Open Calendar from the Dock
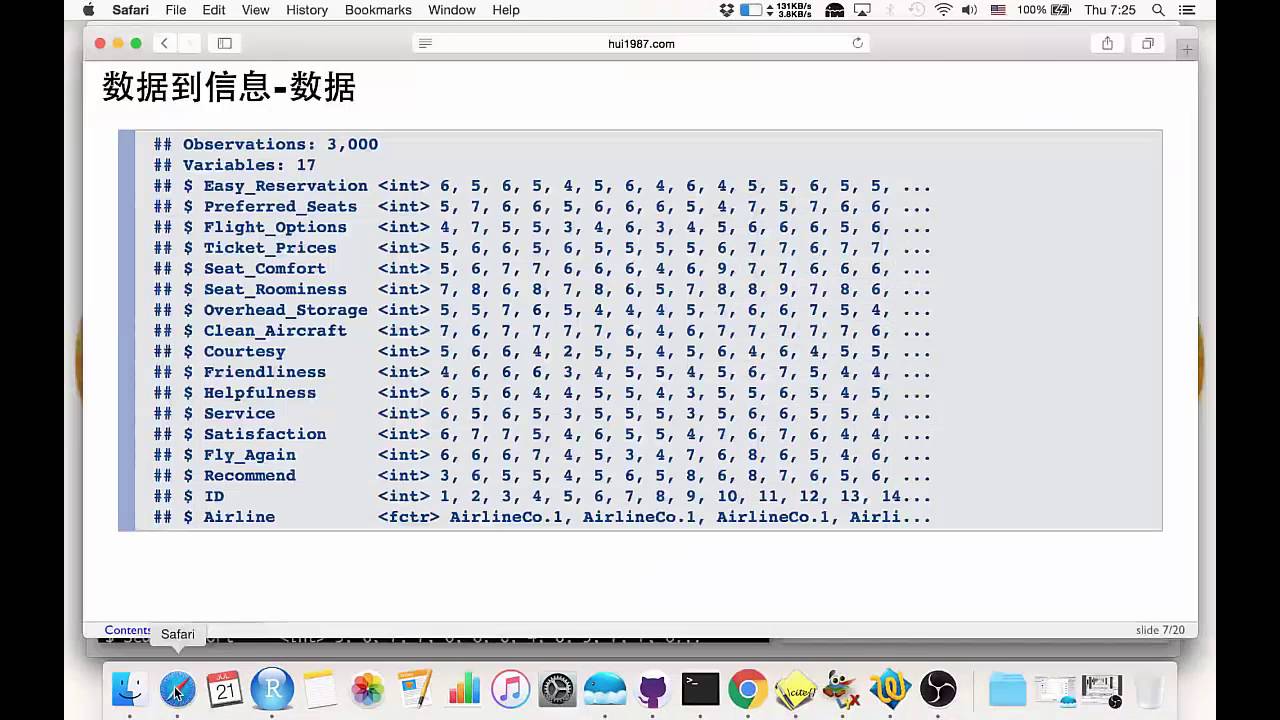The height and width of the screenshot is (720, 1280). pos(225,689)
